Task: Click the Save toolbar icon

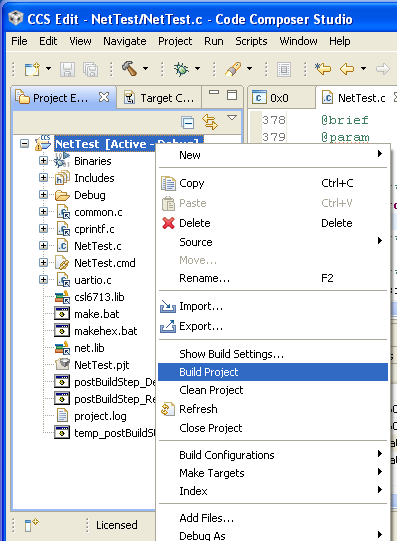Action: click(x=67, y=69)
